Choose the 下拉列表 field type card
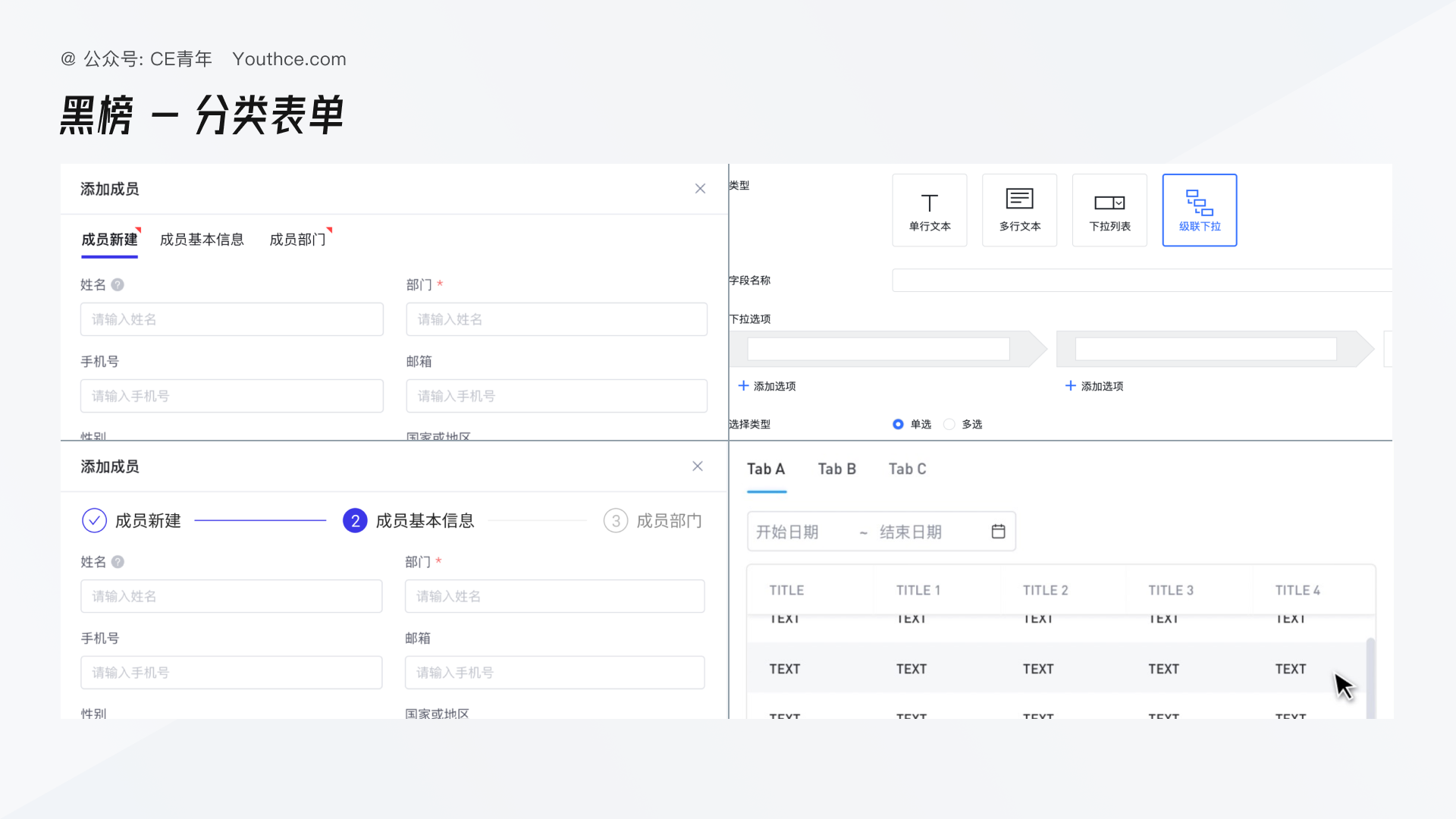 [x=1109, y=210]
